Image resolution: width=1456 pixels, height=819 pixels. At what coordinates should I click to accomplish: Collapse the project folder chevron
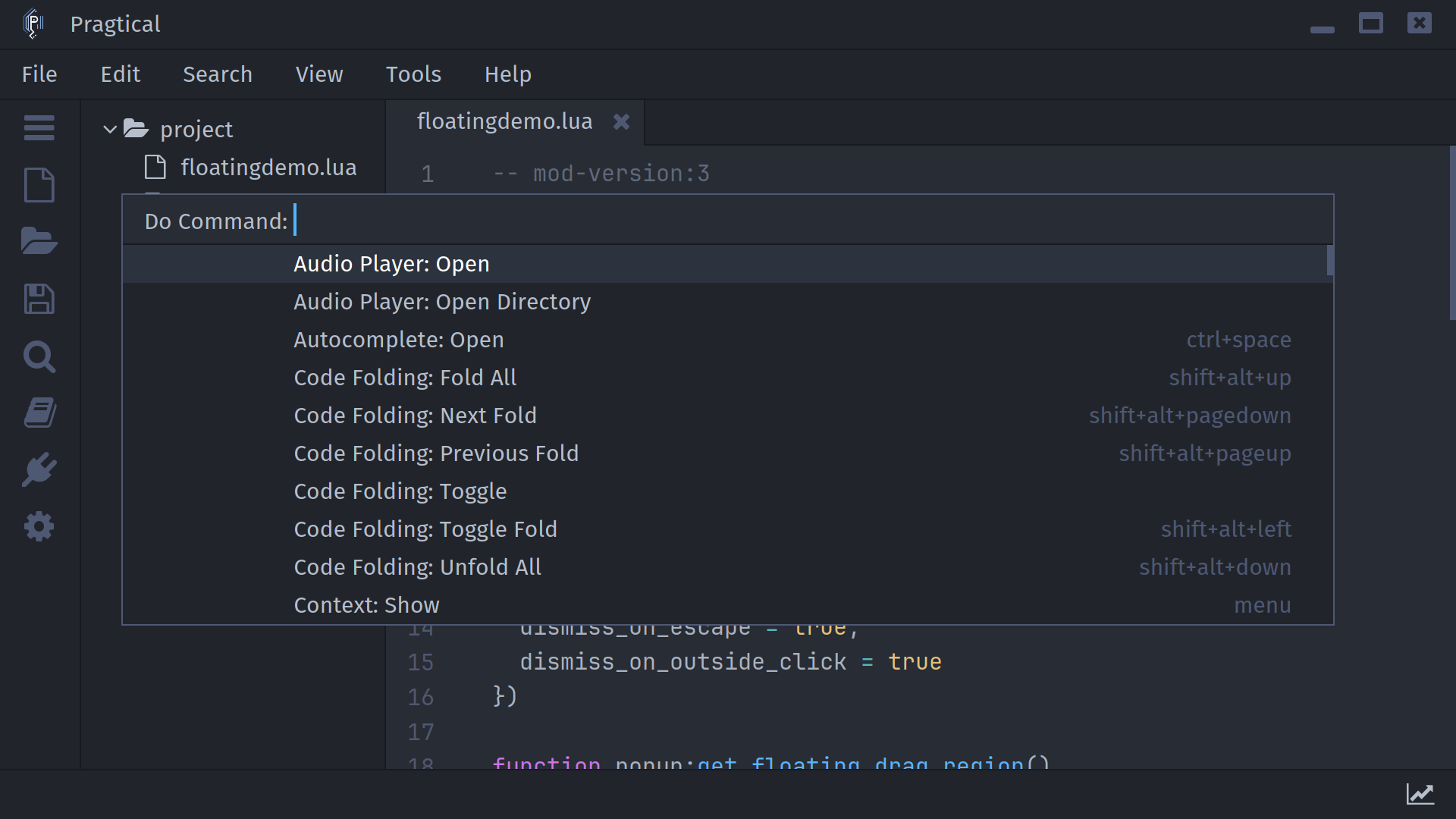[110, 129]
